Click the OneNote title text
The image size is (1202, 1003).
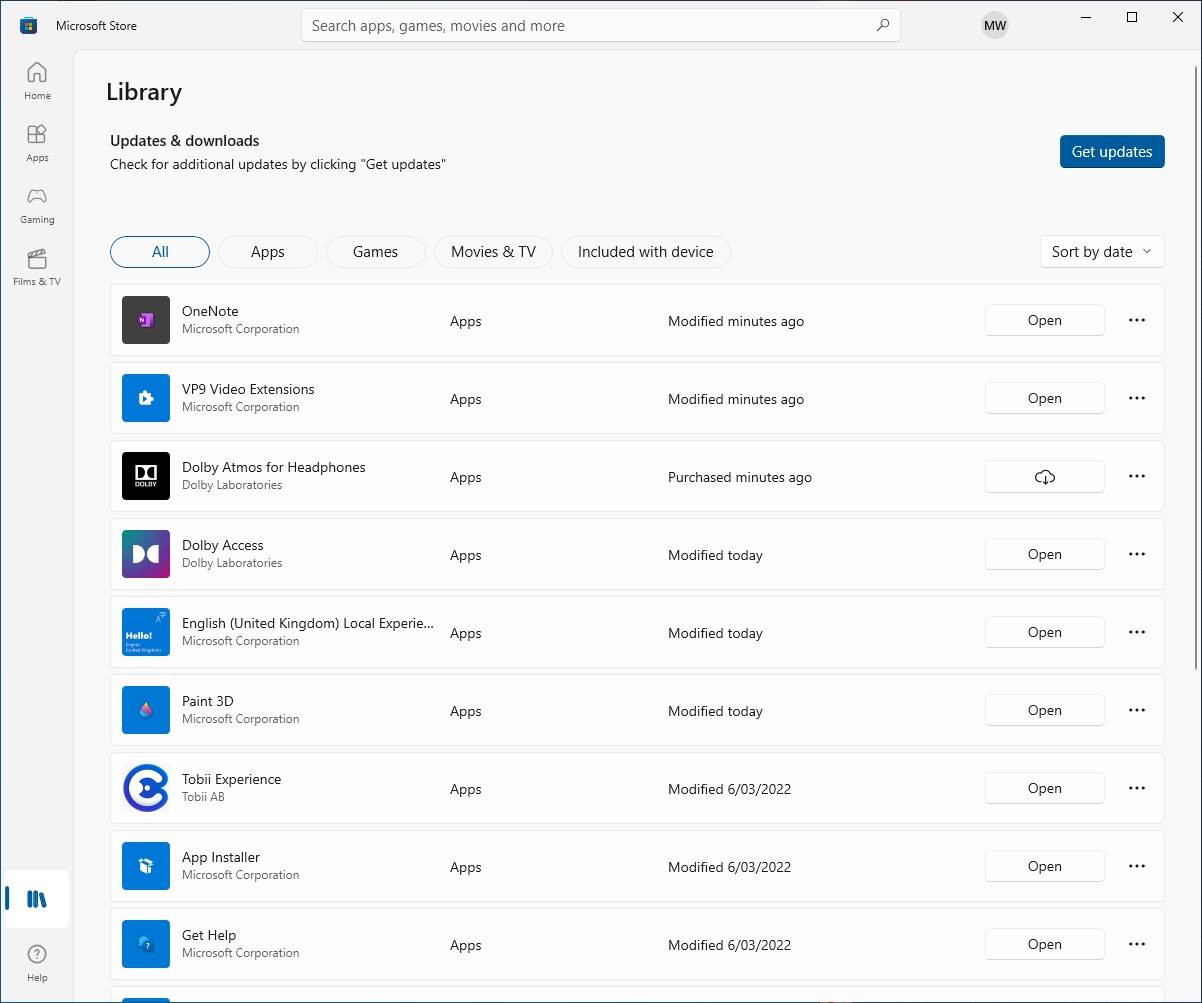[210, 311]
